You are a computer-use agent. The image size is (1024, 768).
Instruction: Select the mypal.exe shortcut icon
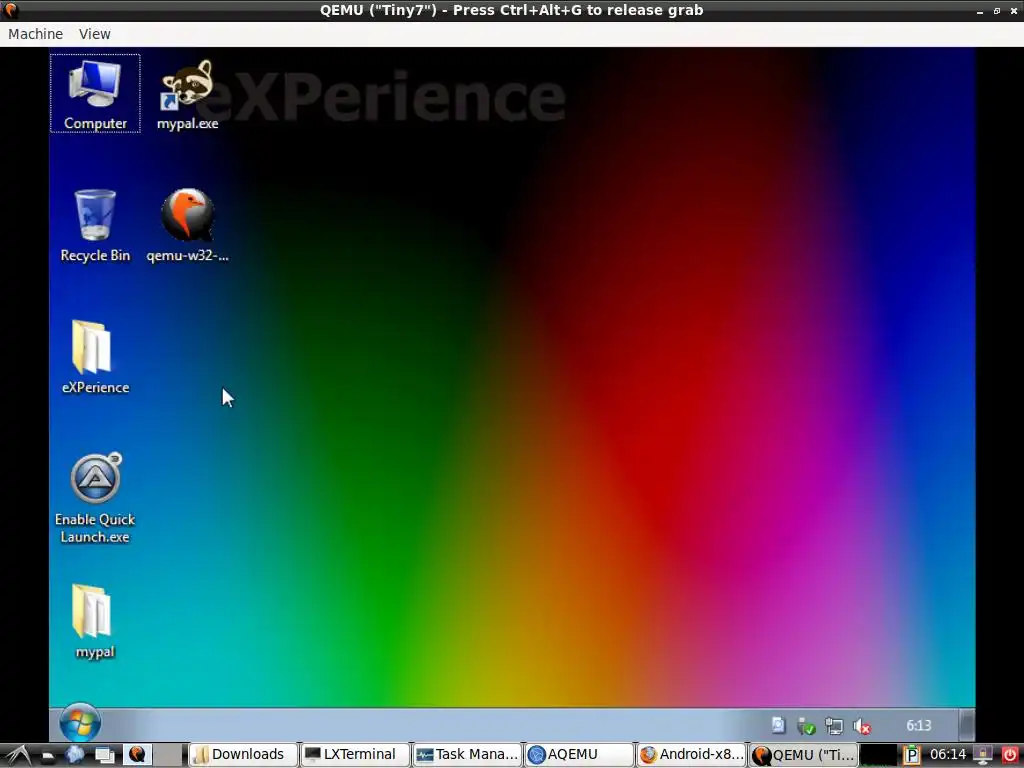187,93
